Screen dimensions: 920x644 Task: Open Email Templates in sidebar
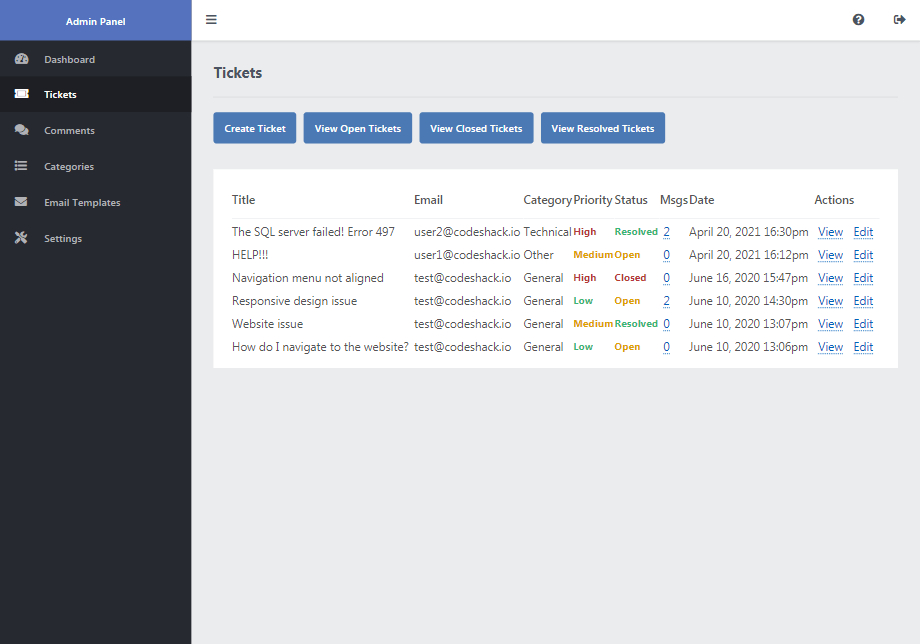96,202
